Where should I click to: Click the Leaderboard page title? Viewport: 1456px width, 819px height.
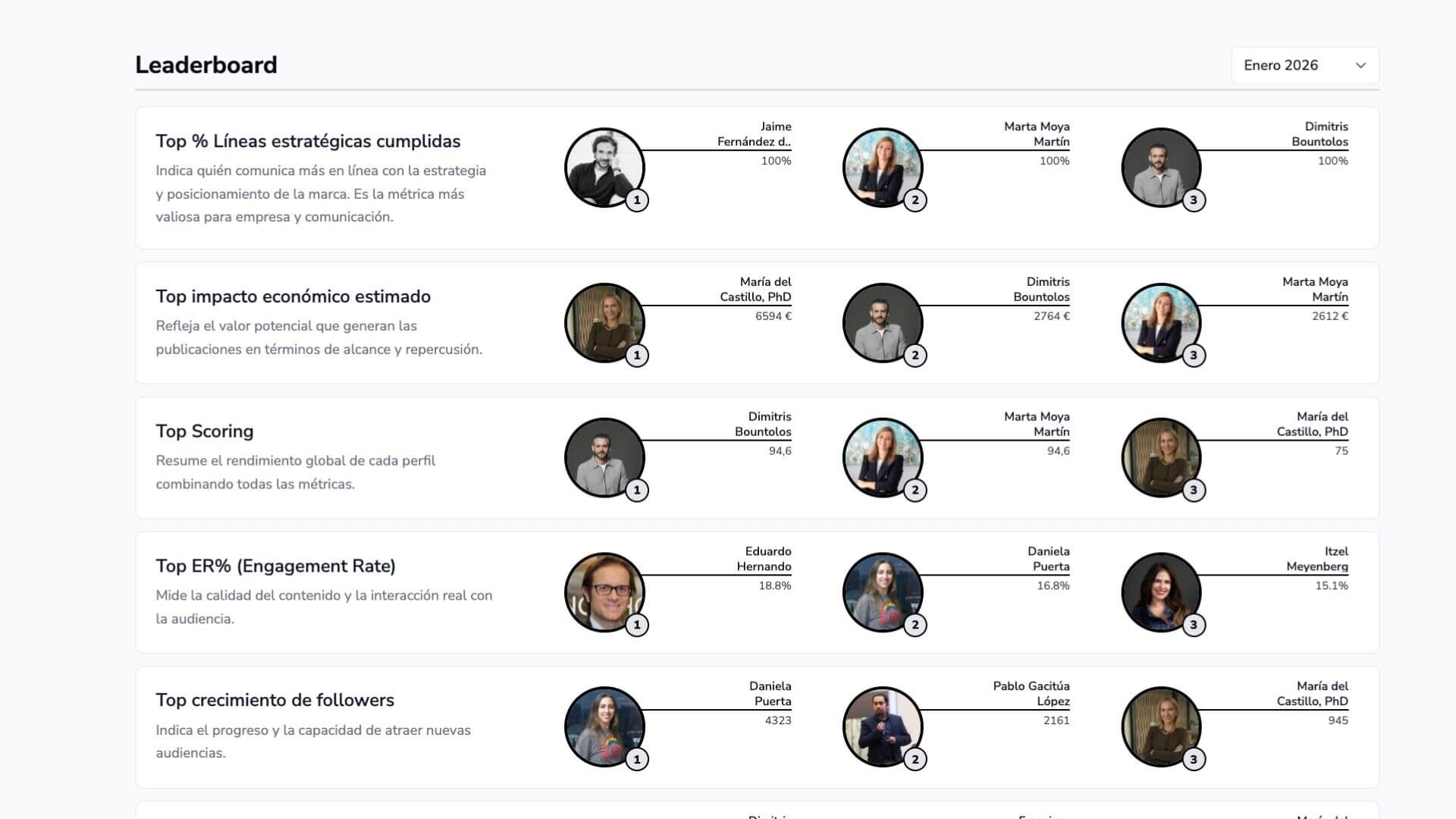coord(206,65)
